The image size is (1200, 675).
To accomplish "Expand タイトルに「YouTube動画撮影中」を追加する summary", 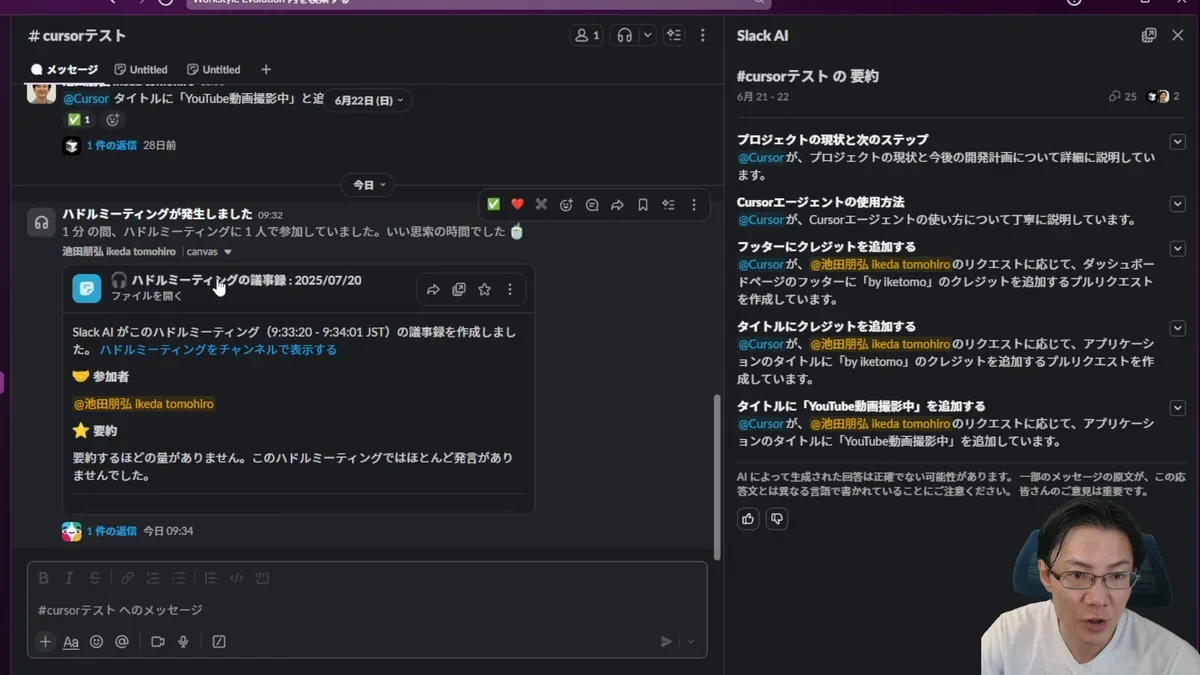I will point(1177,408).
